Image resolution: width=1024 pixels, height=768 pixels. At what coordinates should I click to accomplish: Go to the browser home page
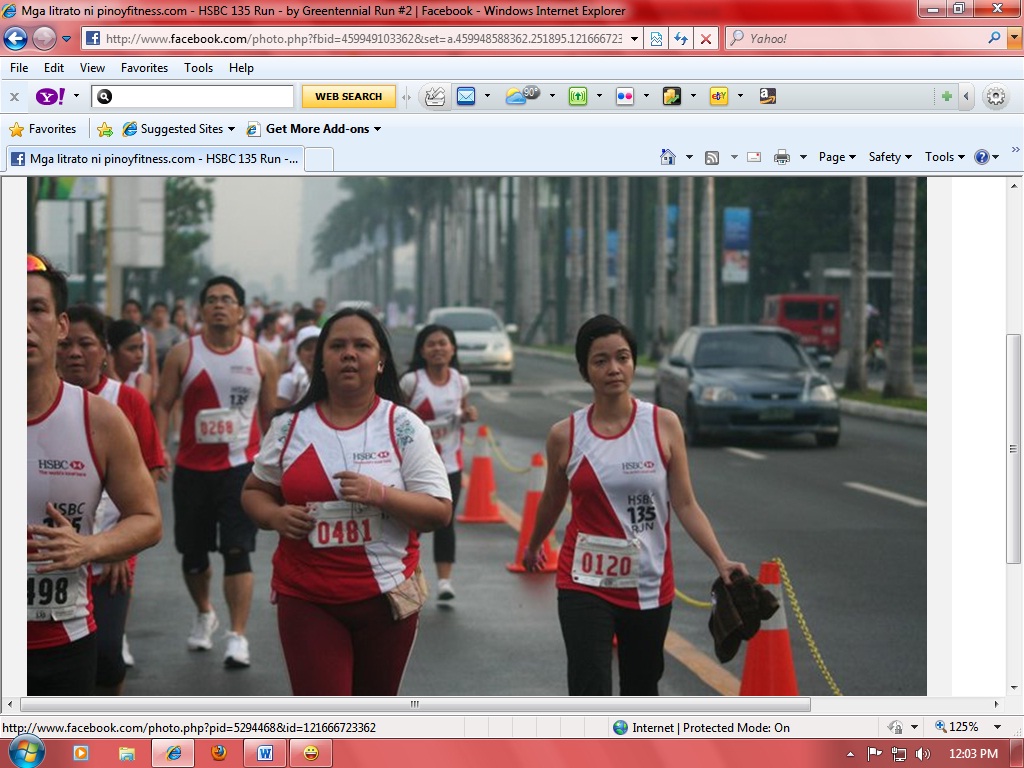667,157
